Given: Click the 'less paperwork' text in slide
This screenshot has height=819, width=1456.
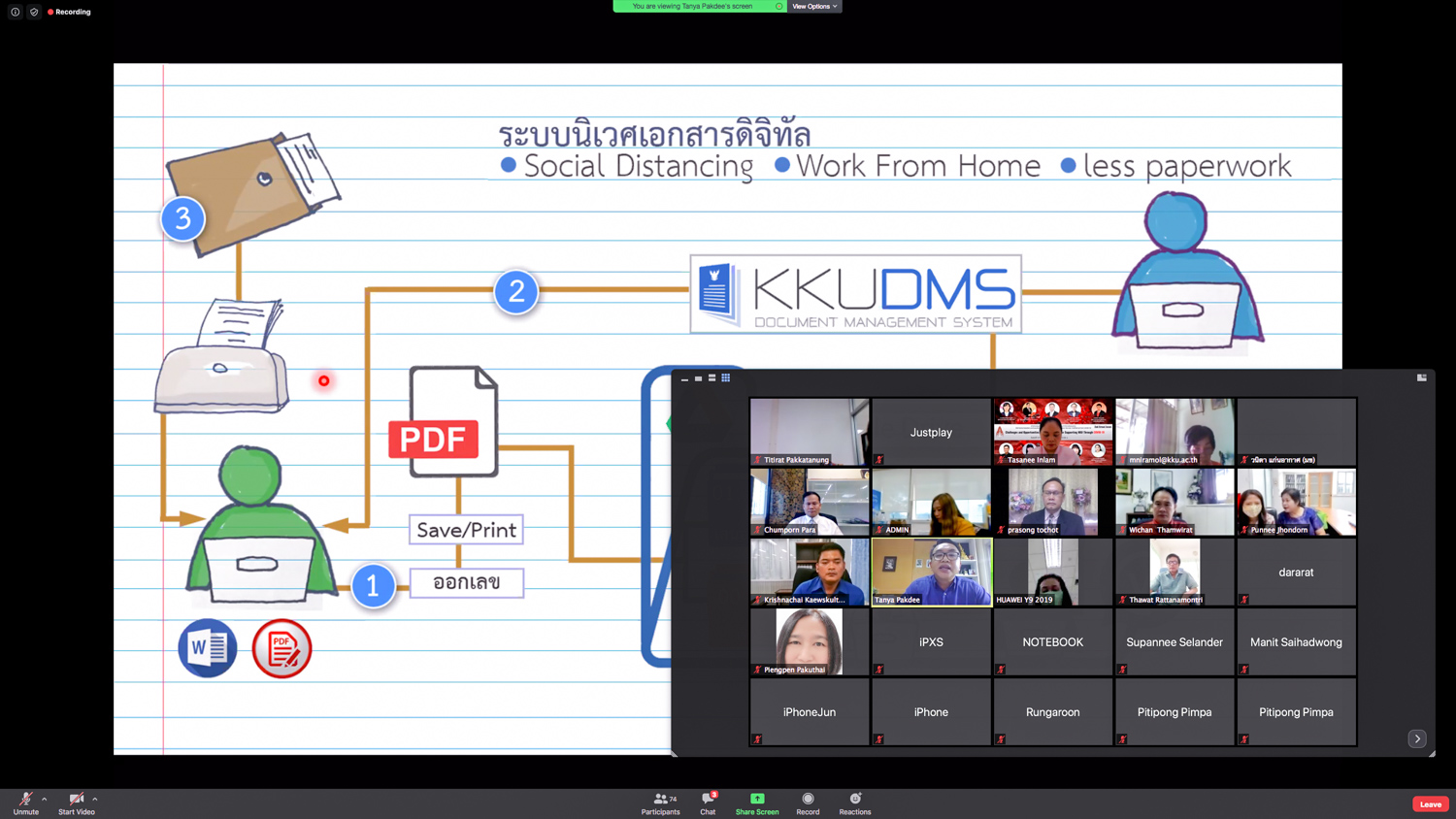Looking at the screenshot, I should pyautogui.click(x=1187, y=166).
